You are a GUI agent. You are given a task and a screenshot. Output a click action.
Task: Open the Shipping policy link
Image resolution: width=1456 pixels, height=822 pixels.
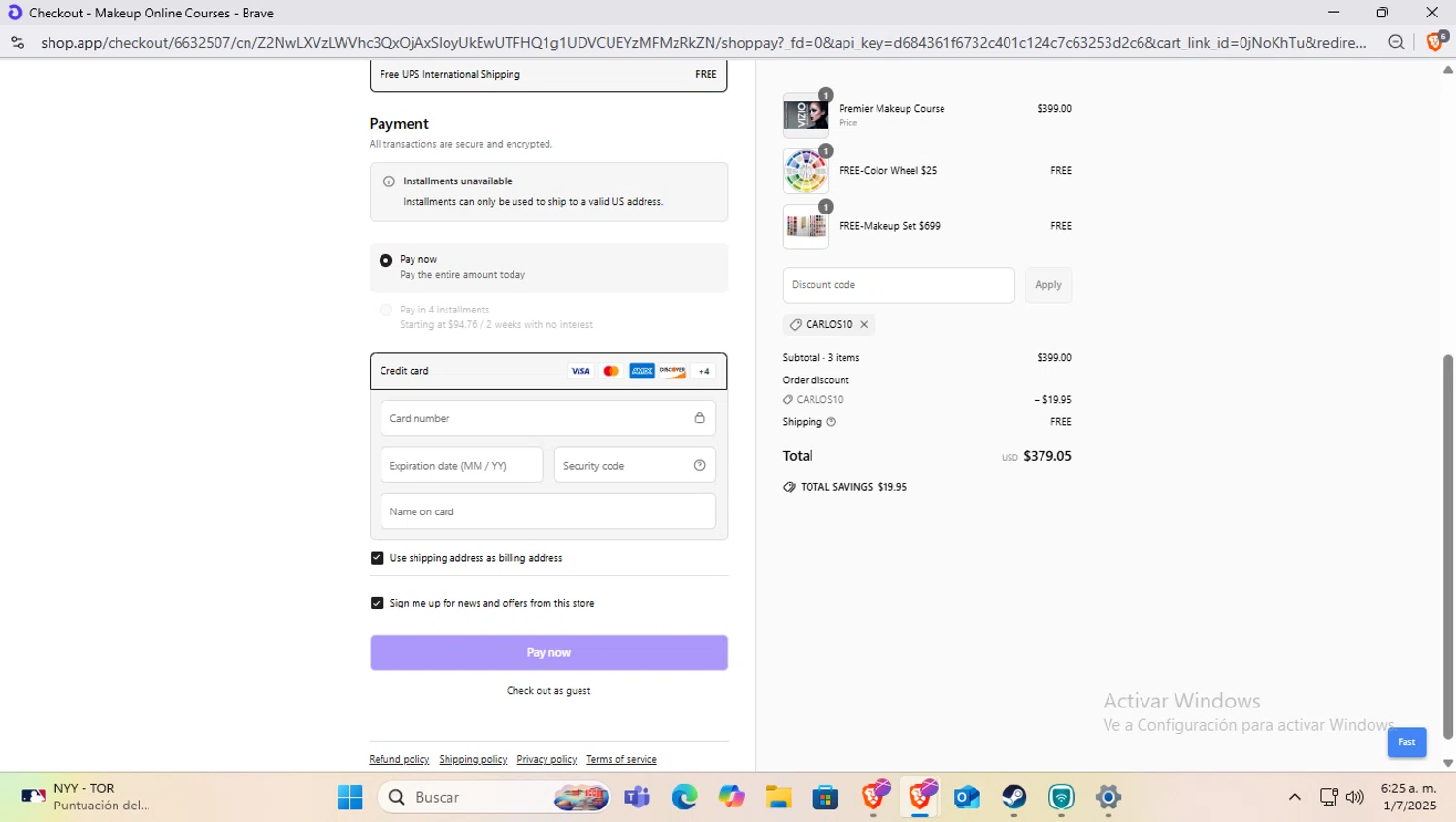coord(473,760)
